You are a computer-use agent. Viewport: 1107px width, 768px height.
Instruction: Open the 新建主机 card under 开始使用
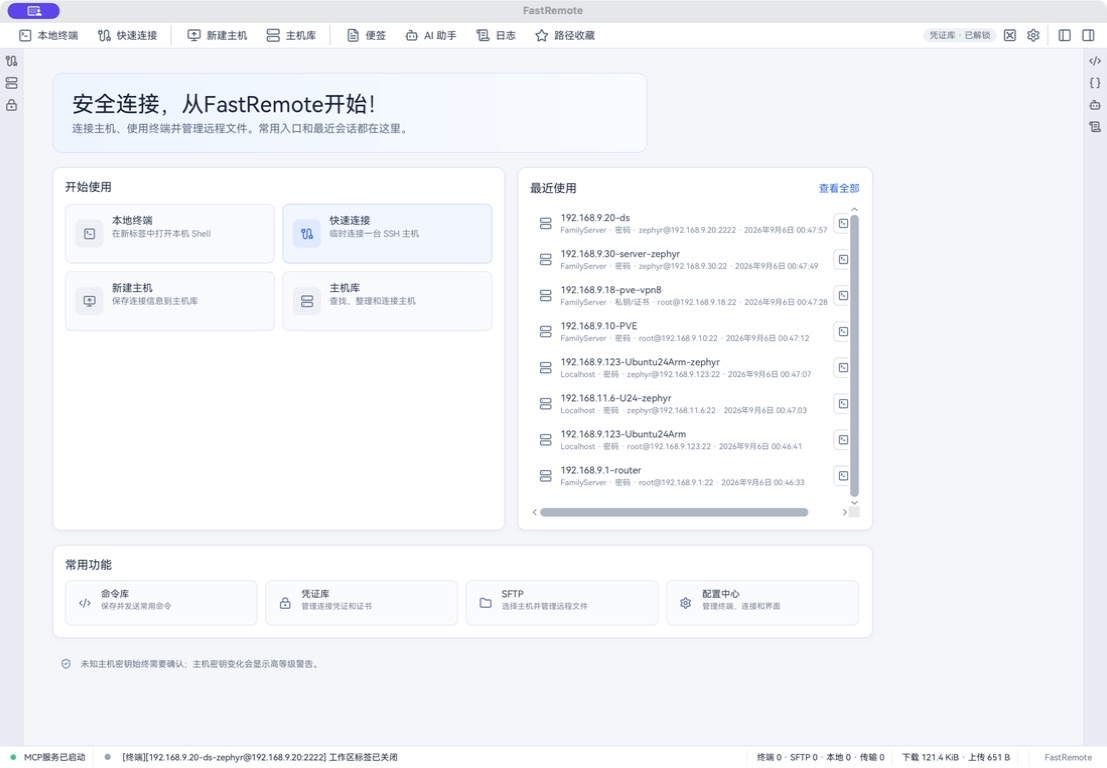[169, 301]
